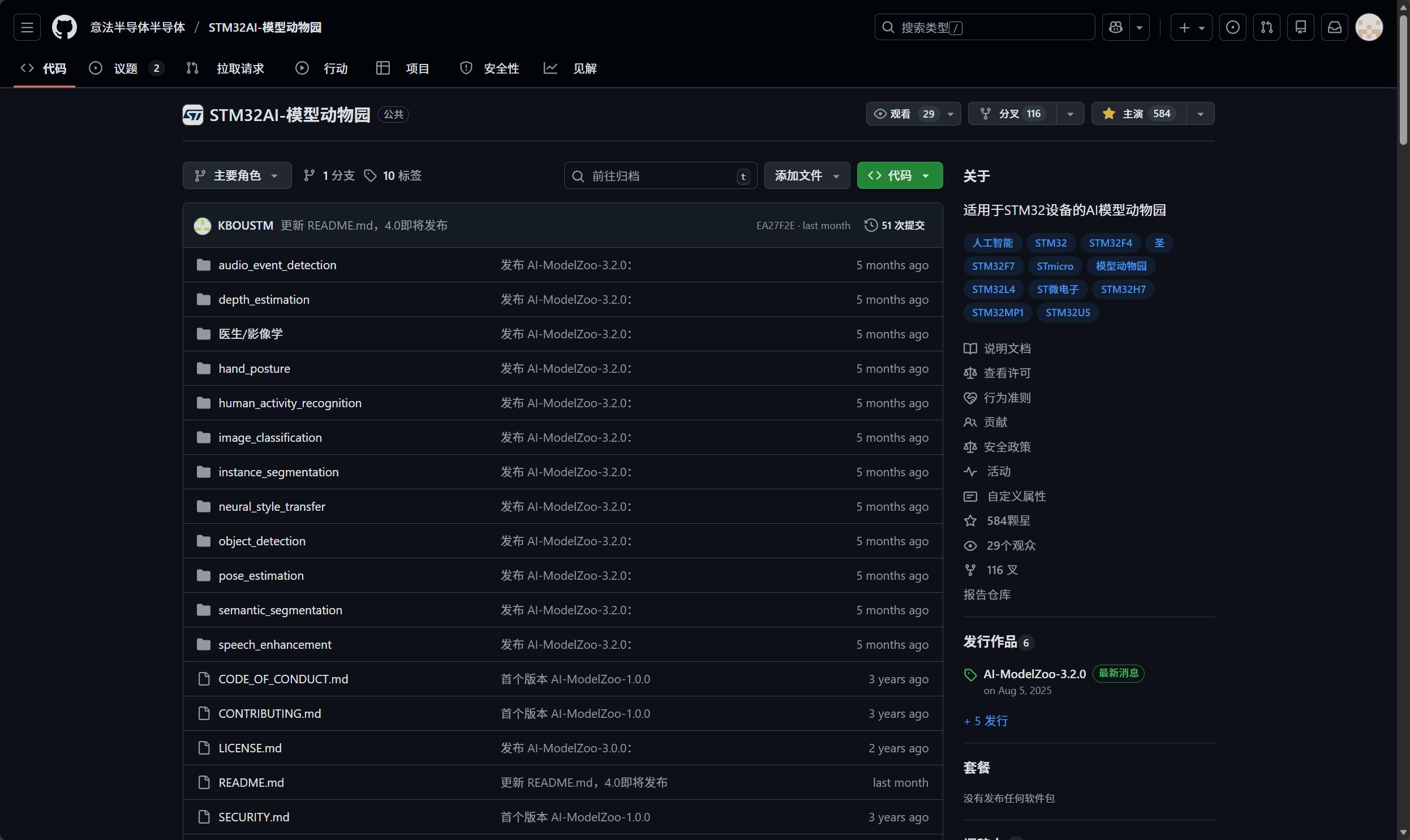This screenshot has width=1410, height=840.
Task: Toggle watch on the repository
Action: pos(903,114)
